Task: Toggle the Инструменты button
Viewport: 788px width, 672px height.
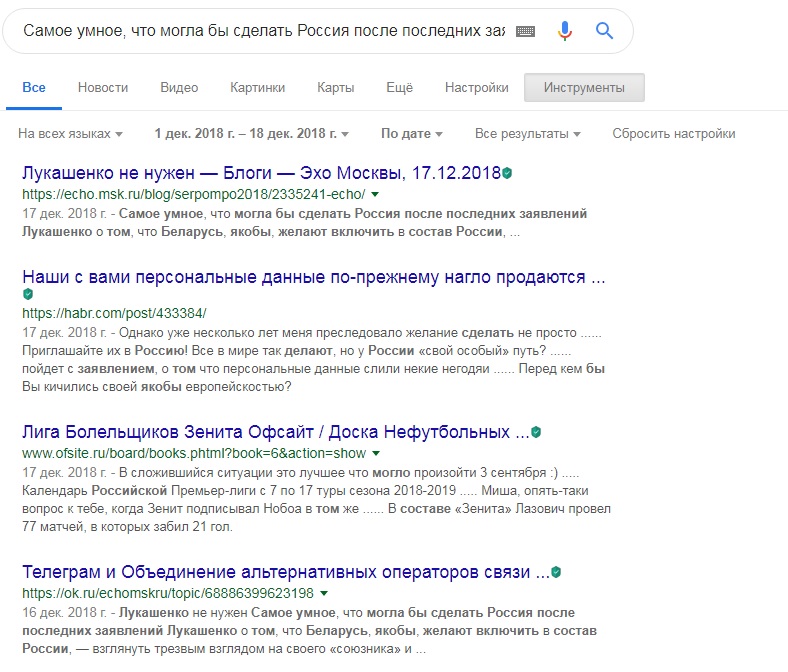Action: [x=584, y=87]
